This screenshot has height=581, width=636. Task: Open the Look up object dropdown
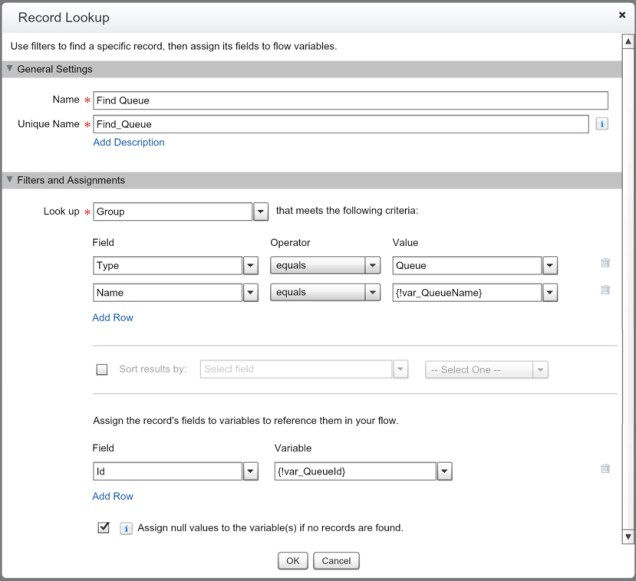[x=260, y=212]
